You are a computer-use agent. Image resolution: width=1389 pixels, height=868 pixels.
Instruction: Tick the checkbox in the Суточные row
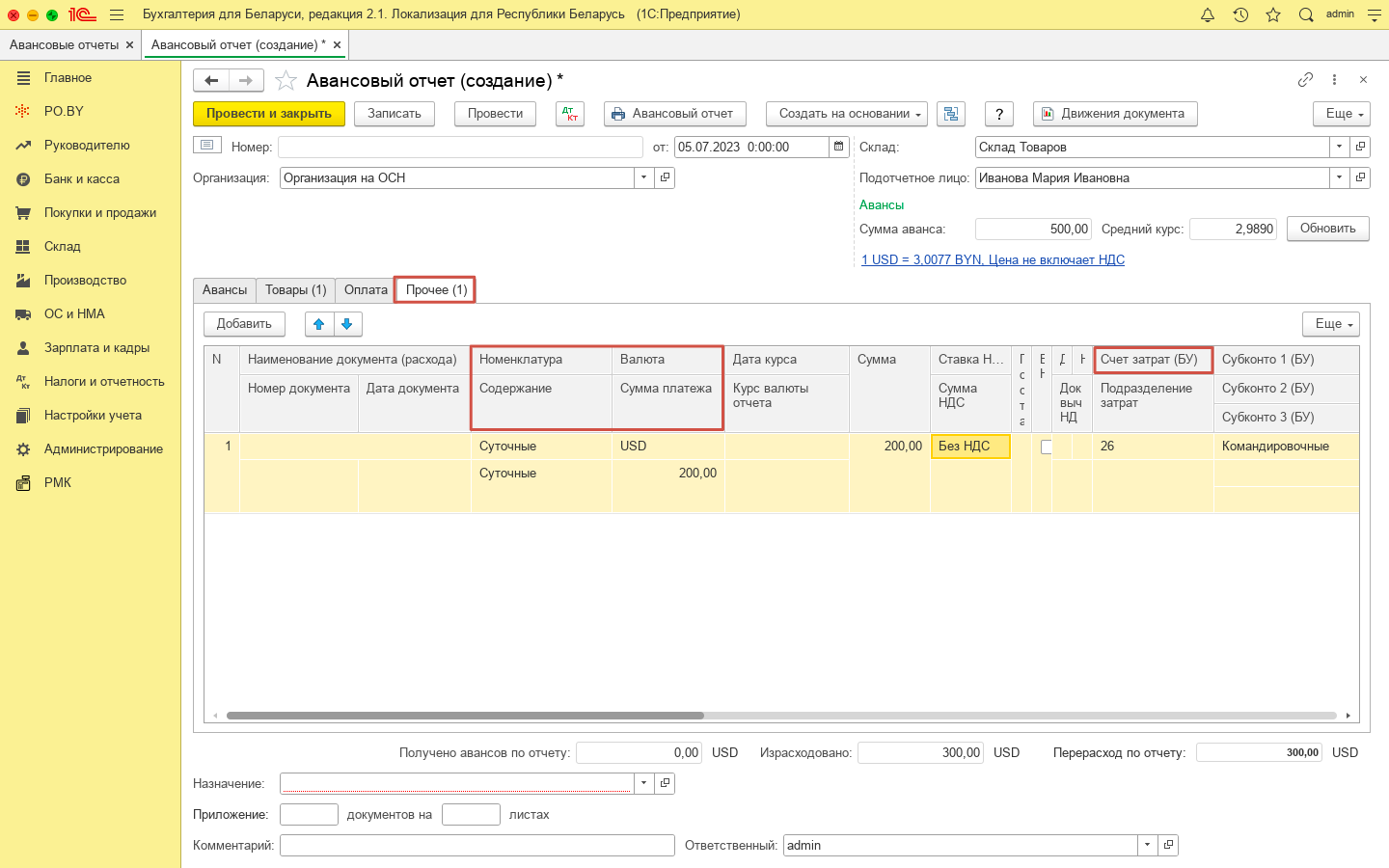tap(1046, 447)
